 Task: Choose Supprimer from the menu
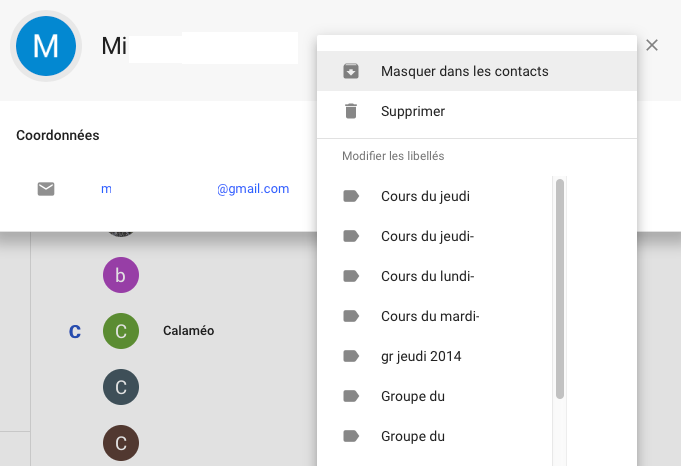tap(477, 111)
